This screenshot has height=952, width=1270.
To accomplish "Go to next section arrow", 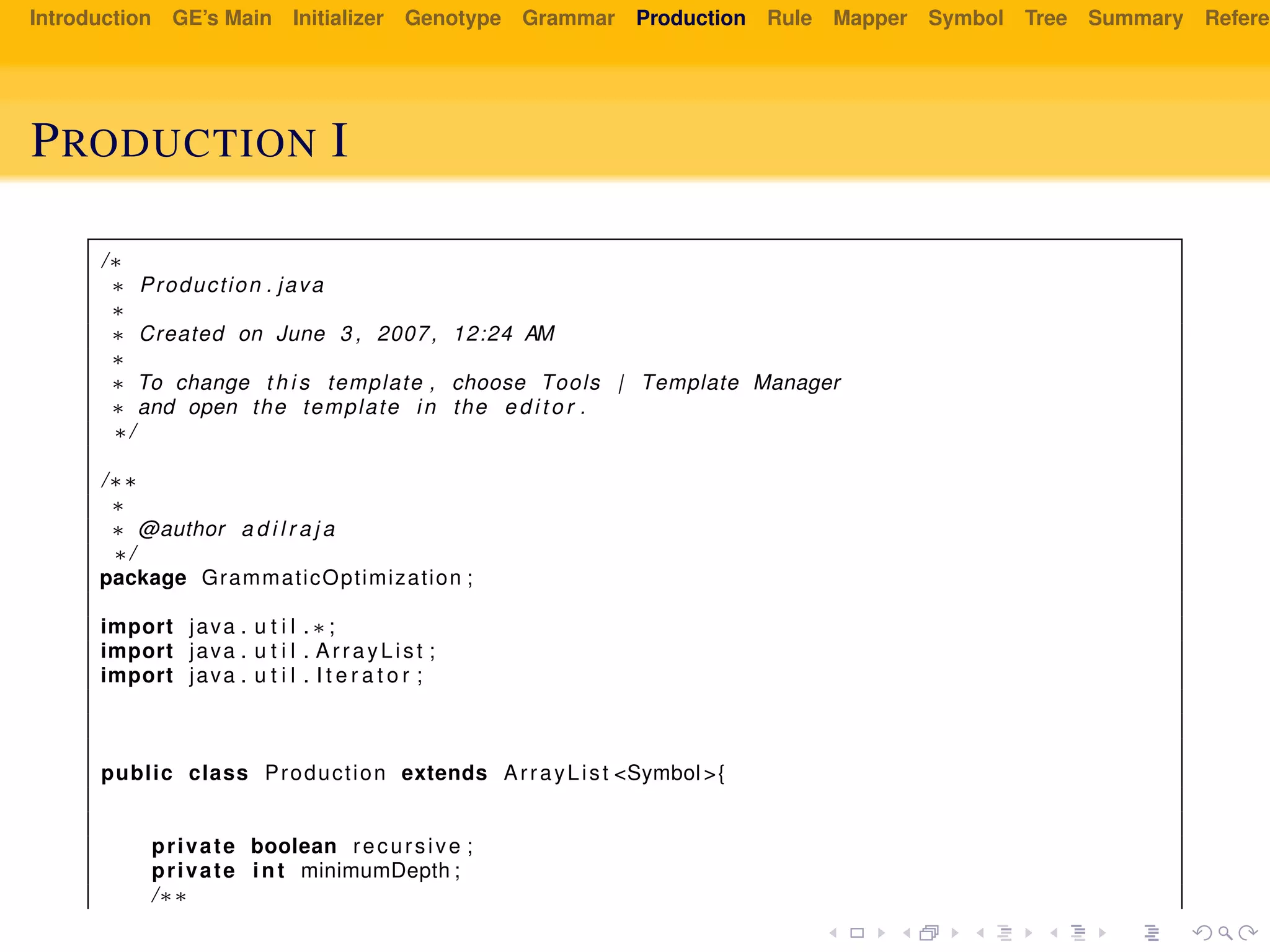I will [1102, 933].
